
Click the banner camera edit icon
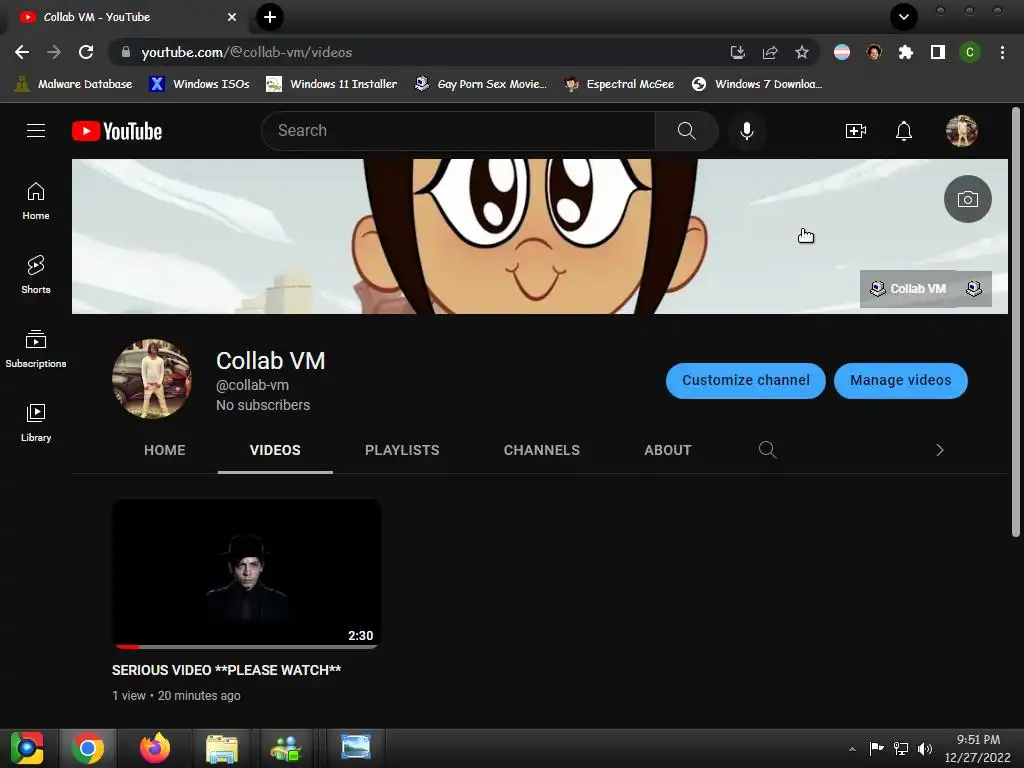pos(967,199)
